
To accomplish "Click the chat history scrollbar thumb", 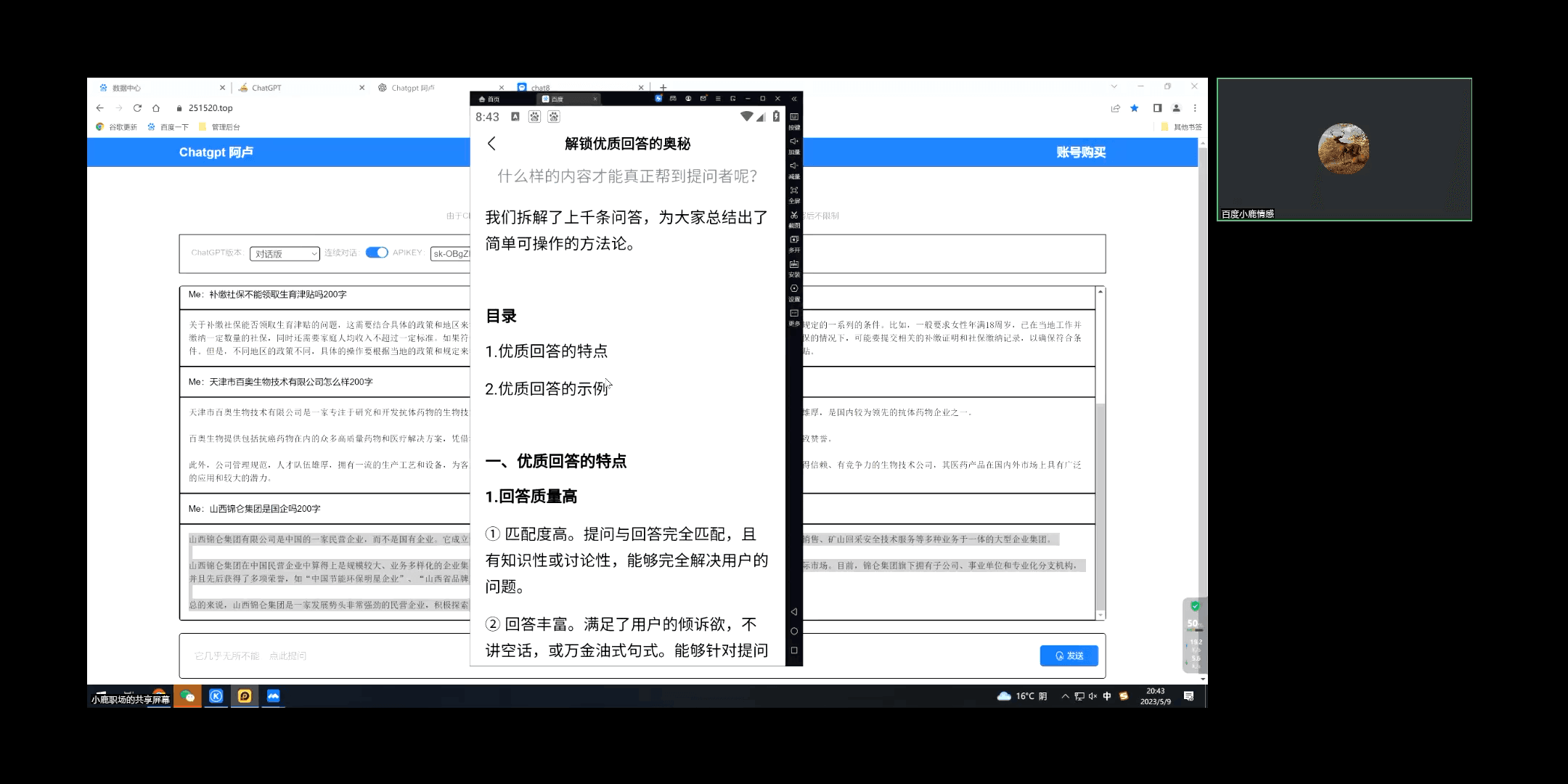I will (x=1101, y=507).
